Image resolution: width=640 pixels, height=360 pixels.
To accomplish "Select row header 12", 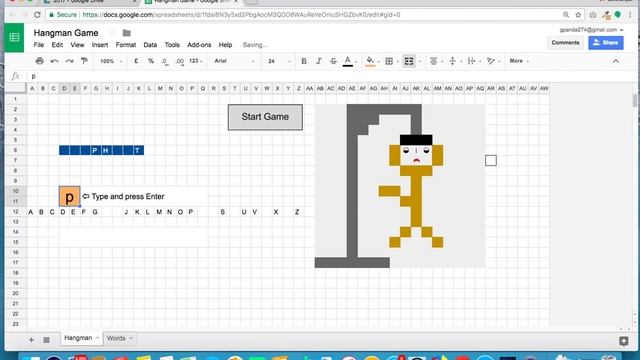I will (x=16, y=211).
